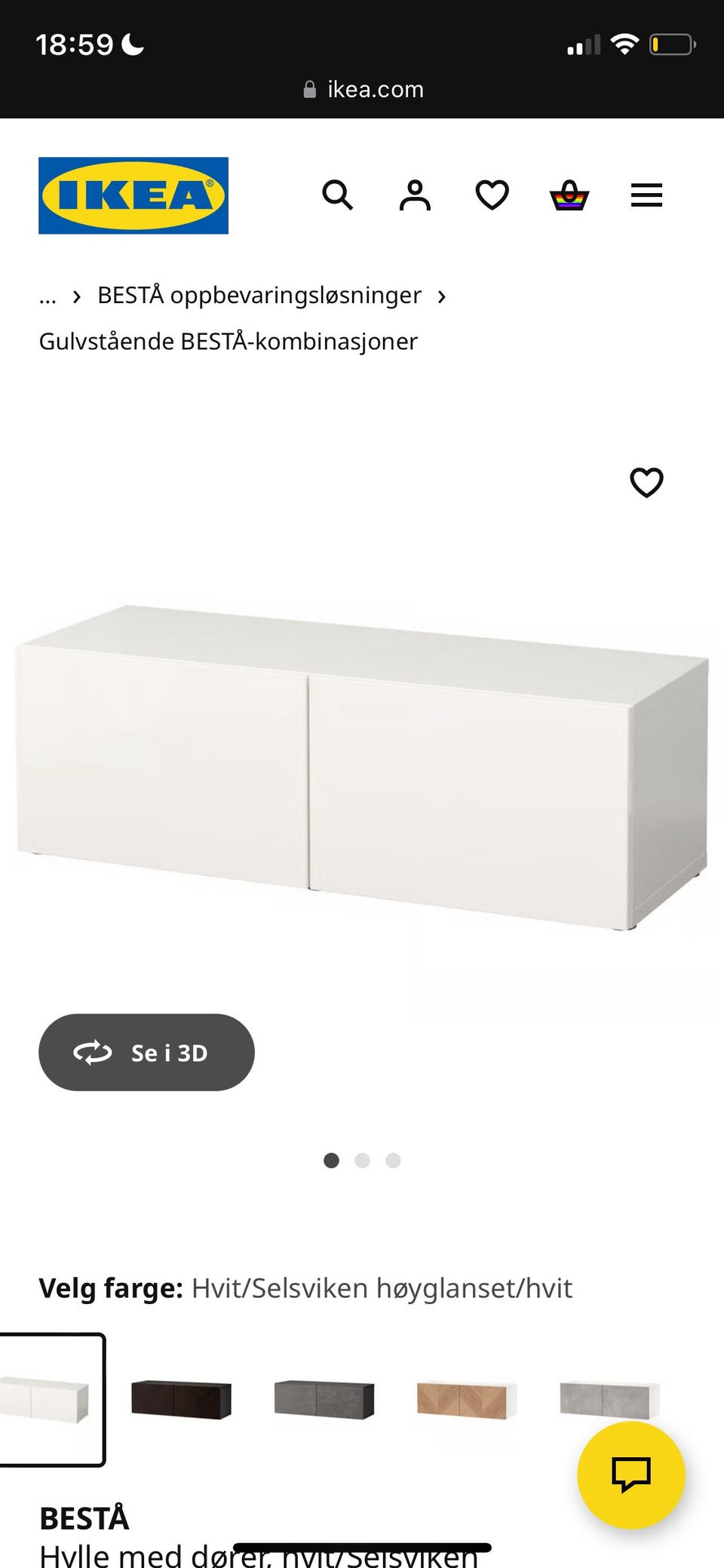
Task: Click the Se i 3D button
Action: click(x=146, y=1052)
